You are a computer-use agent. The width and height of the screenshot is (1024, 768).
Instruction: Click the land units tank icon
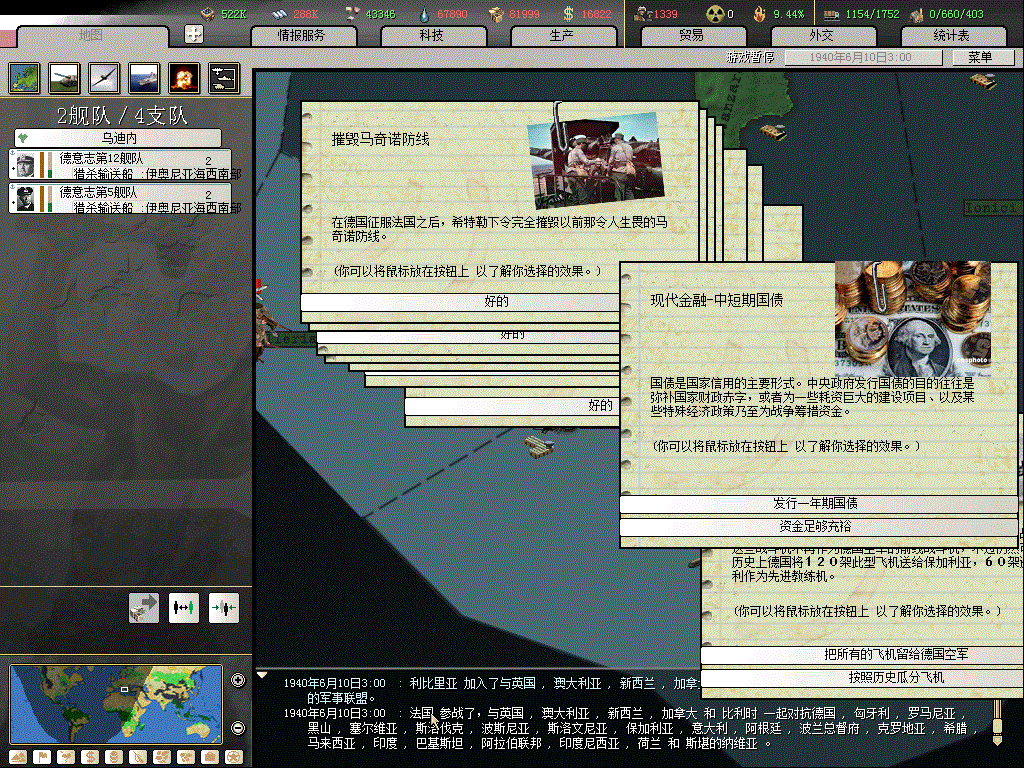pos(64,78)
